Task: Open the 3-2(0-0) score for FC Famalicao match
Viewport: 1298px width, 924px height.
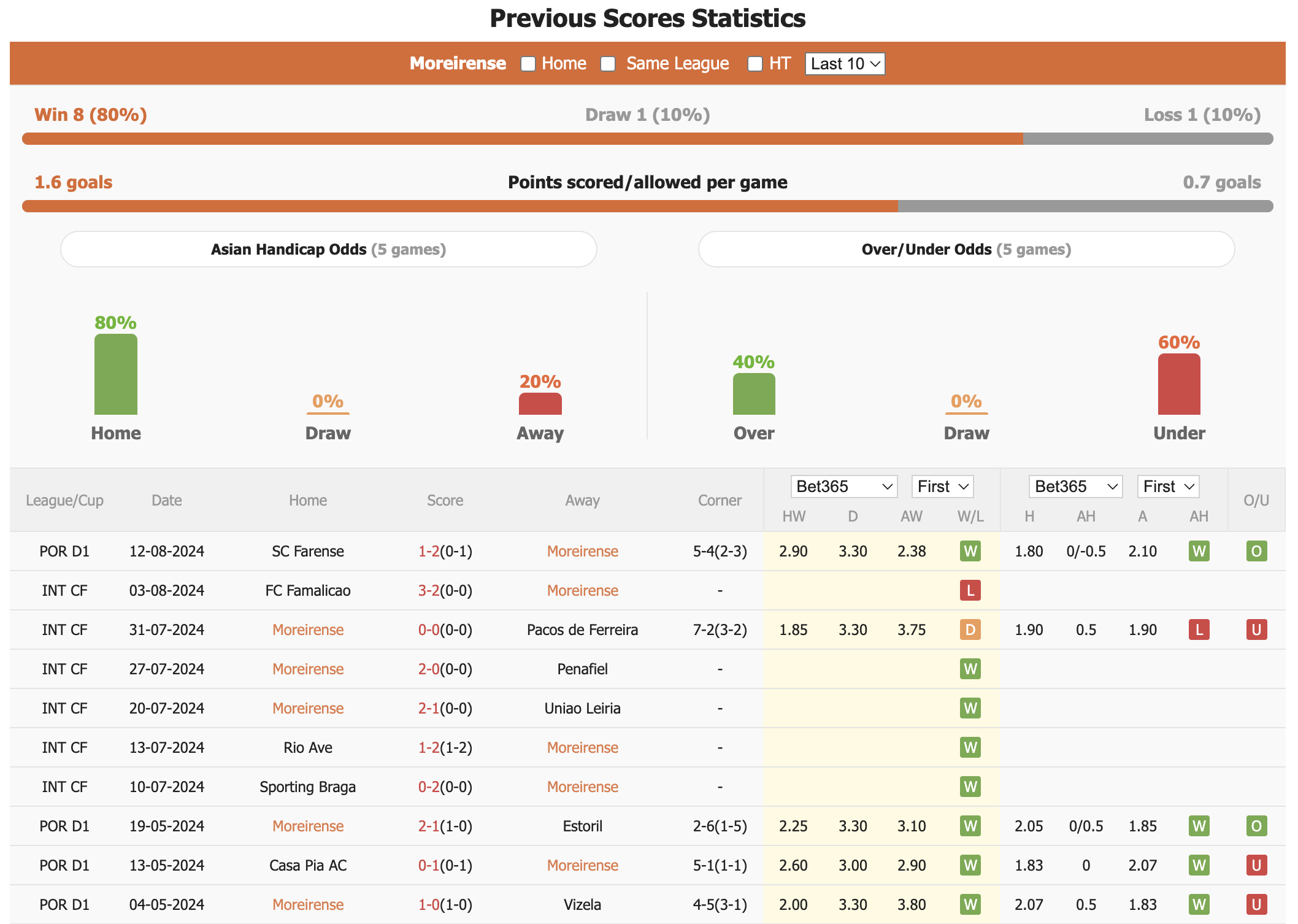Action: (445, 590)
